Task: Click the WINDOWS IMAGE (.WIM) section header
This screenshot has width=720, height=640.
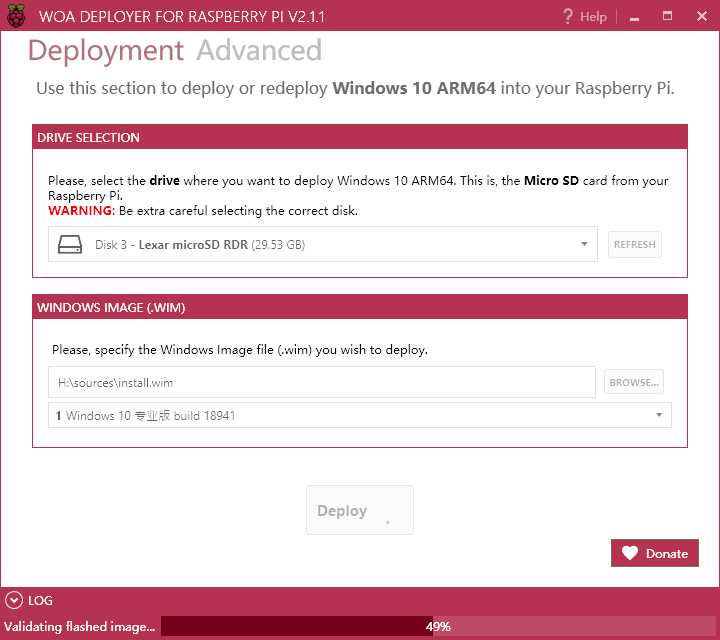Action: pyautogui.click(x=360, y=307)
